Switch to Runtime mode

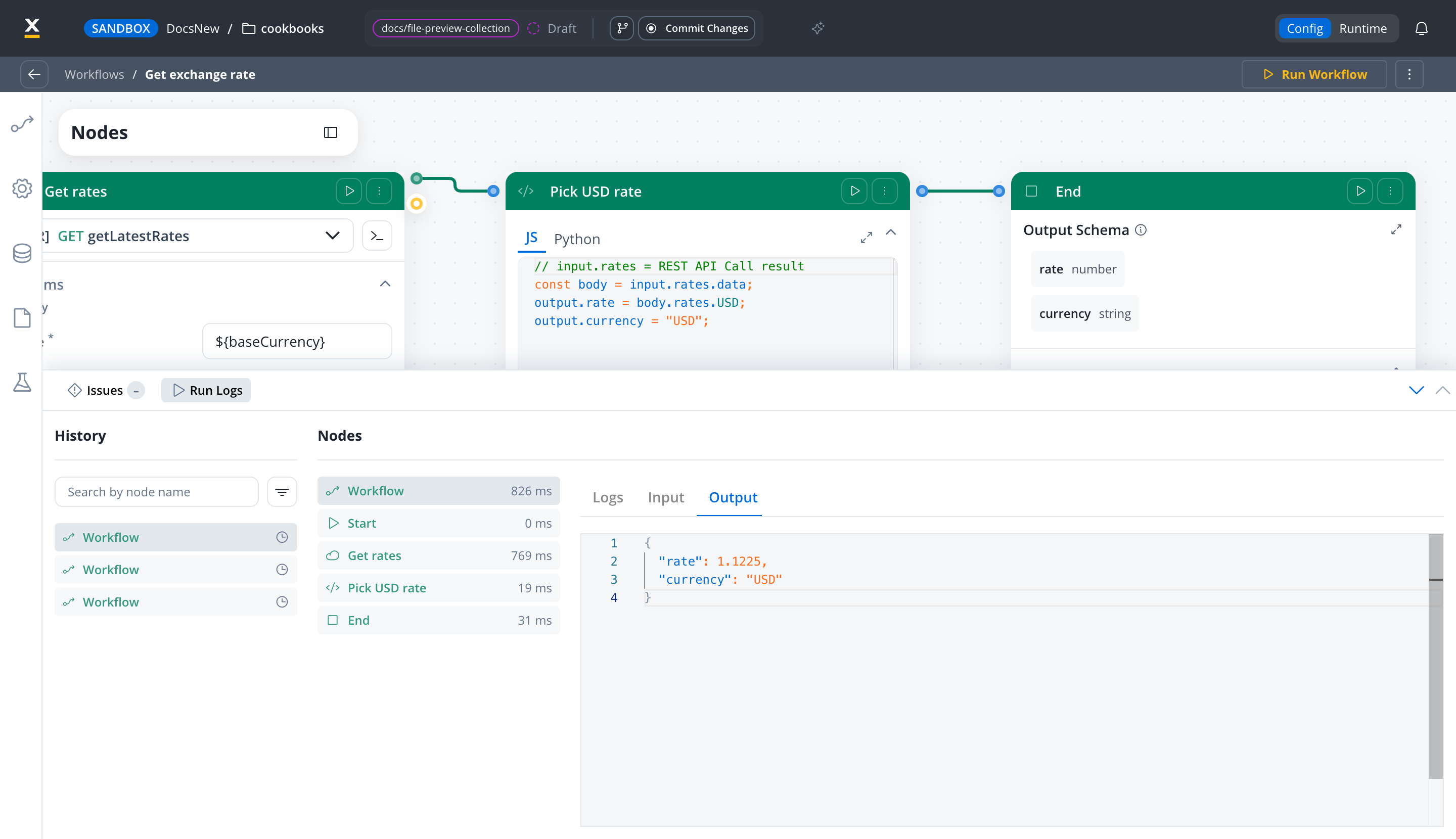click(x=1362, y=28)
